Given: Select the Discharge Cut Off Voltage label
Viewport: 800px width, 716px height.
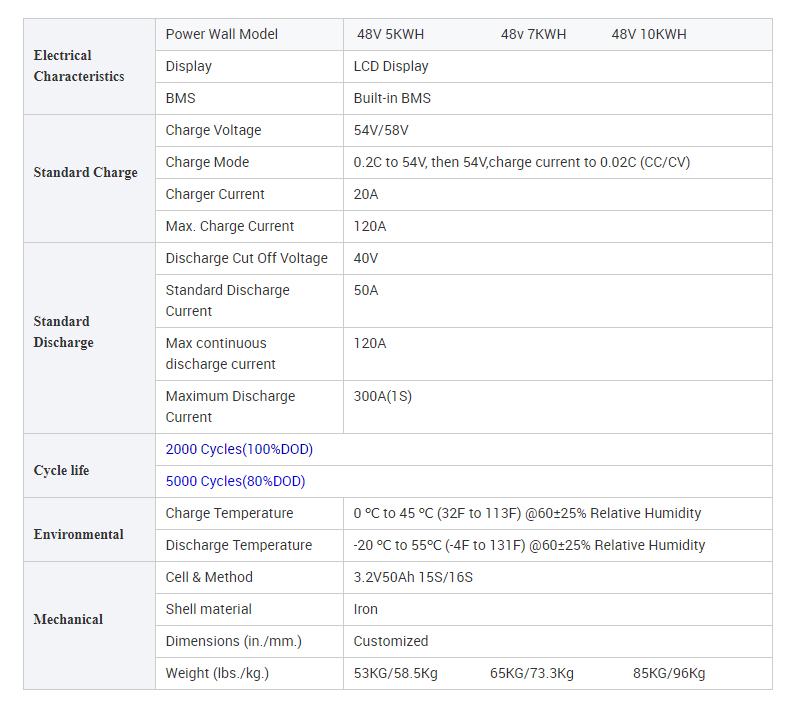Looking at the screenshot, I should coord(246,258).
